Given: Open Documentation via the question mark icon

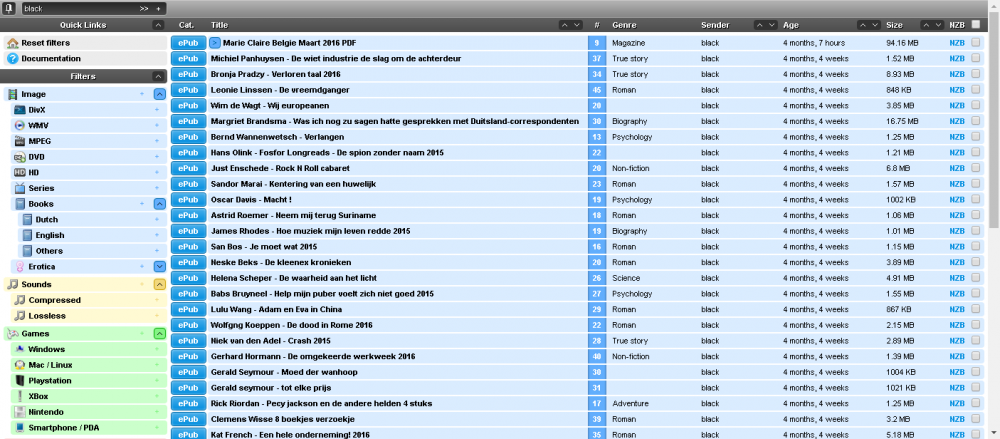Looking at the screenshot, I should [13, 59].
